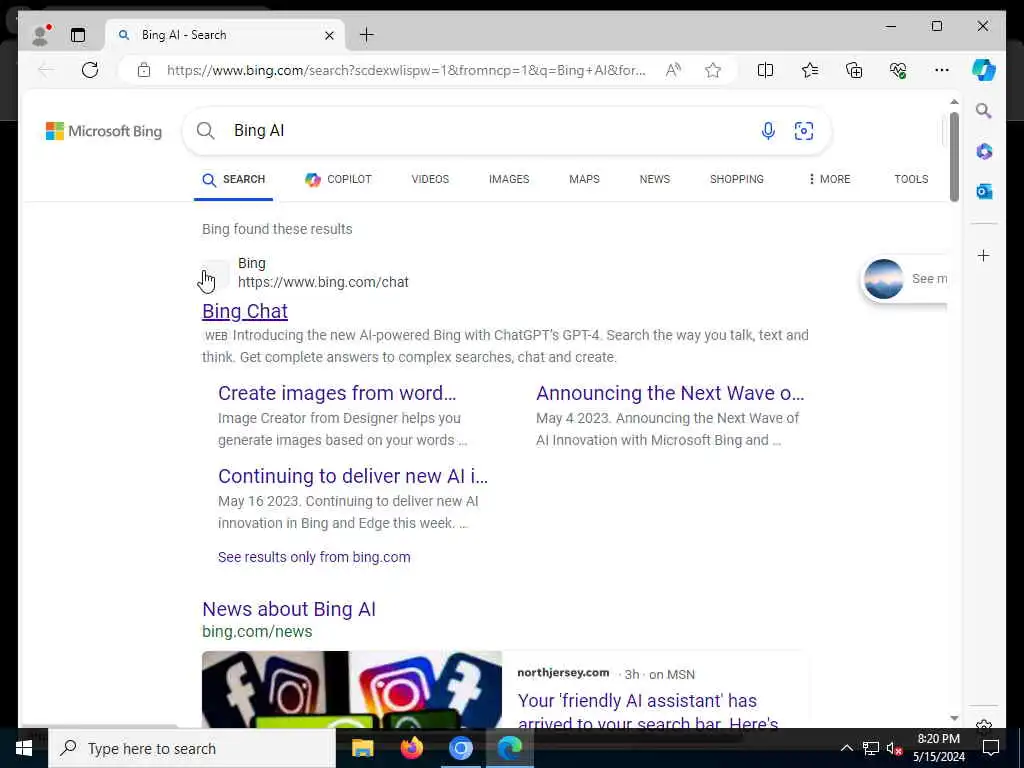Switch to the SHOPPING tab

(737, 180)
